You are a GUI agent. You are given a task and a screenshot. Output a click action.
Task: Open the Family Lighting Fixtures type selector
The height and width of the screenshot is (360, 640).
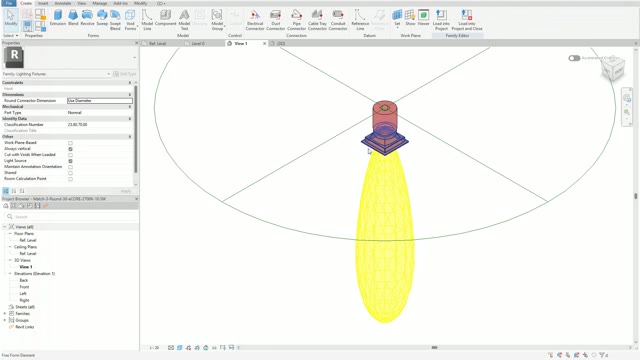point(57,74)
